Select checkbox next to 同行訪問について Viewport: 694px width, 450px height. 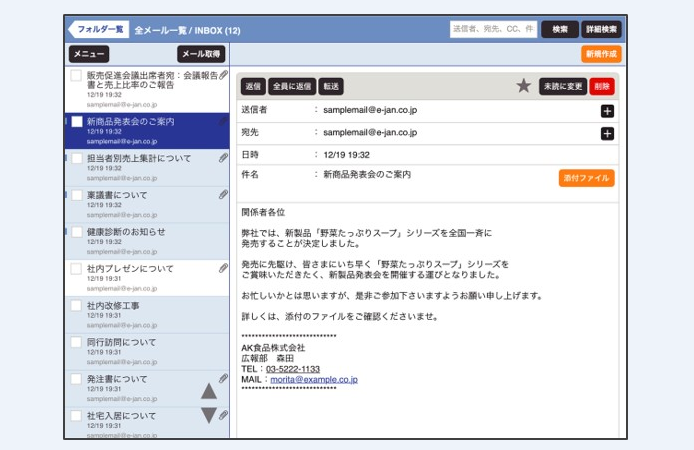(76, 342)
